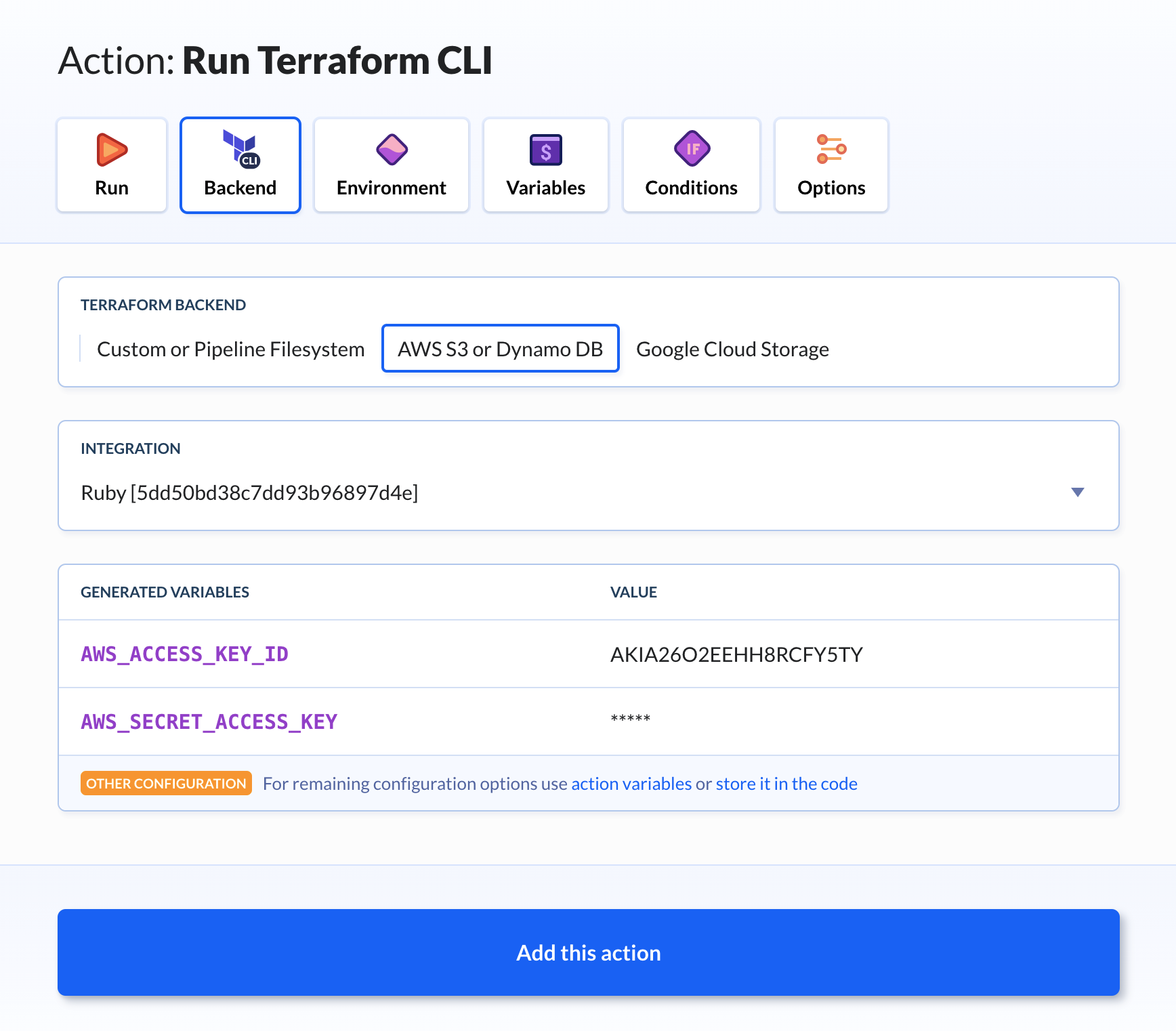The height and width of the screenshot is (1031, 1176).
Task: Click the AWS_ACCESS_KEY_ID variable name
Action: (185, 654)
